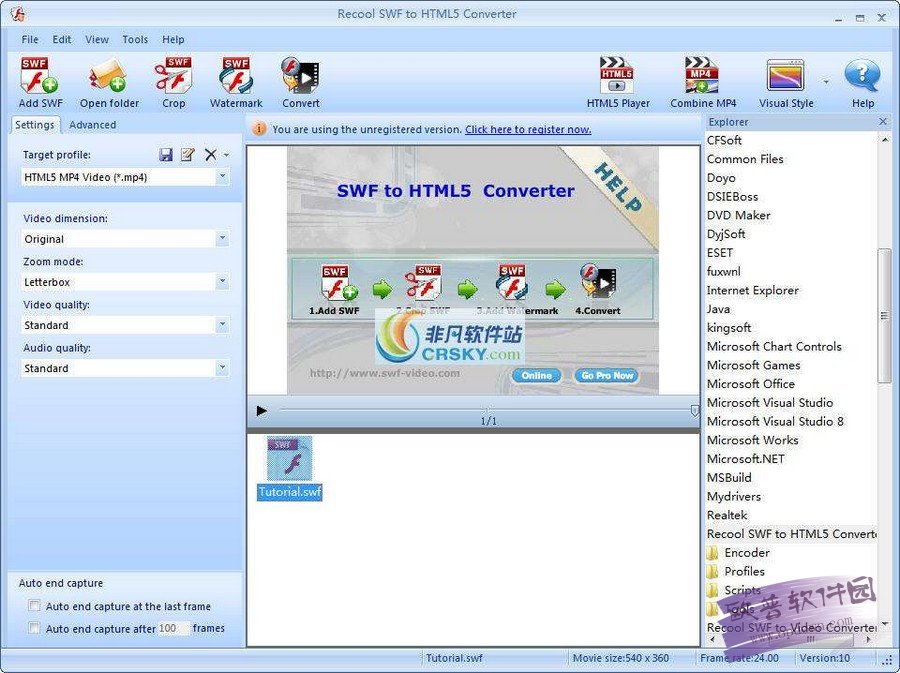
Task: Select Common Files in Explorer
Action: click(x=745, y=159)
